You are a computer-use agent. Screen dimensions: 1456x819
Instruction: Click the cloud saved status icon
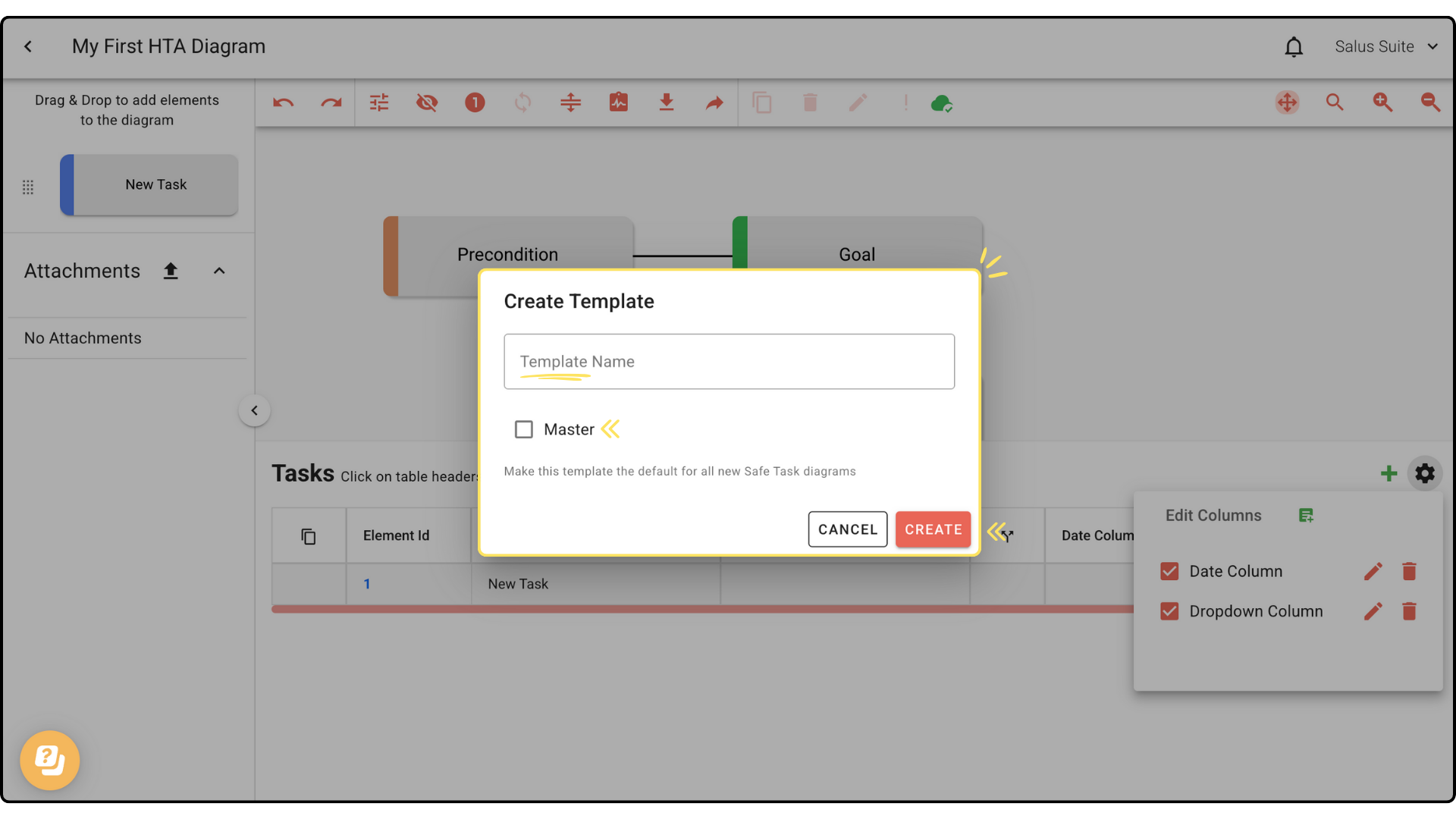point(941,102)
